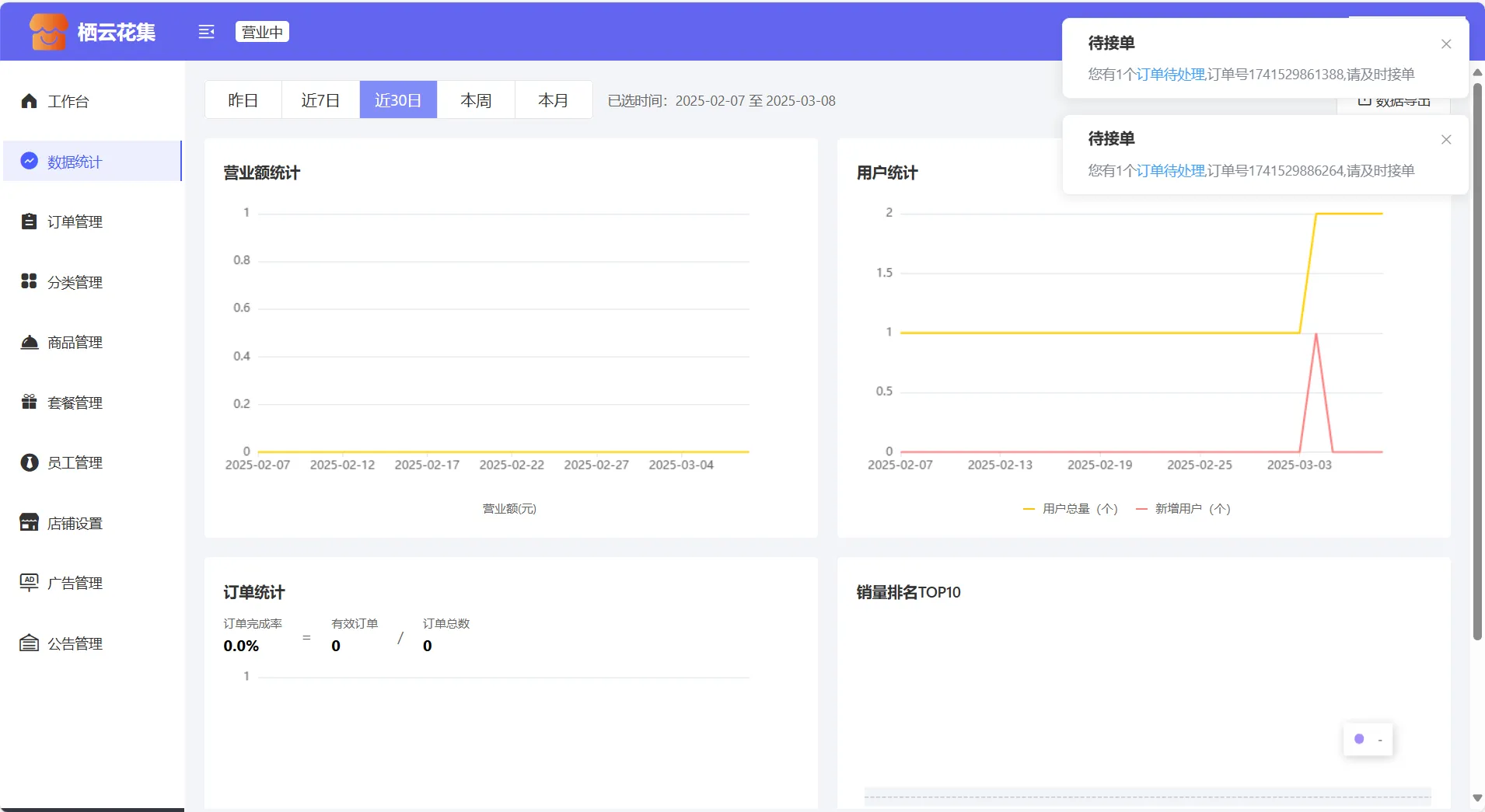The image size is (1485, 812).
Task: Open 订单待处理 link for order 1741529861388
Action: point(1171,75)
